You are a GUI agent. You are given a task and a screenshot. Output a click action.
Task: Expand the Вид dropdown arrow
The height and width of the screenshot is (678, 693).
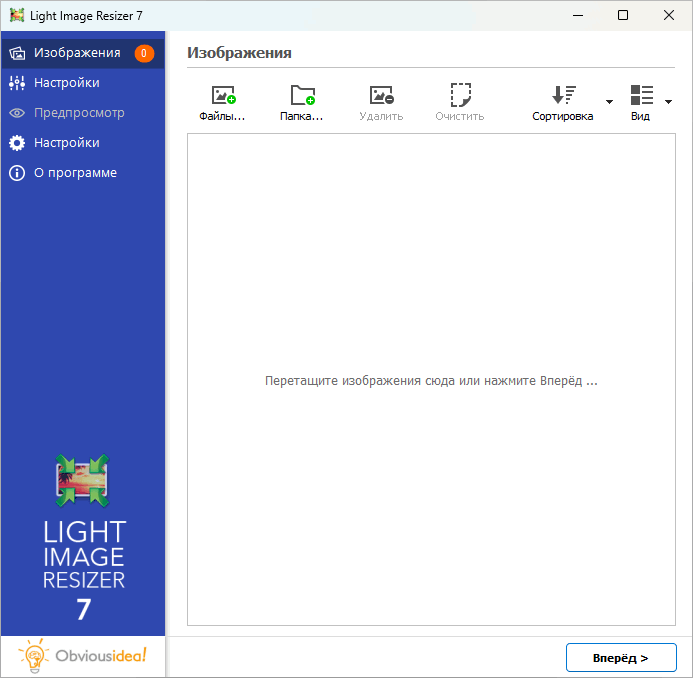(x=668, y=102)
